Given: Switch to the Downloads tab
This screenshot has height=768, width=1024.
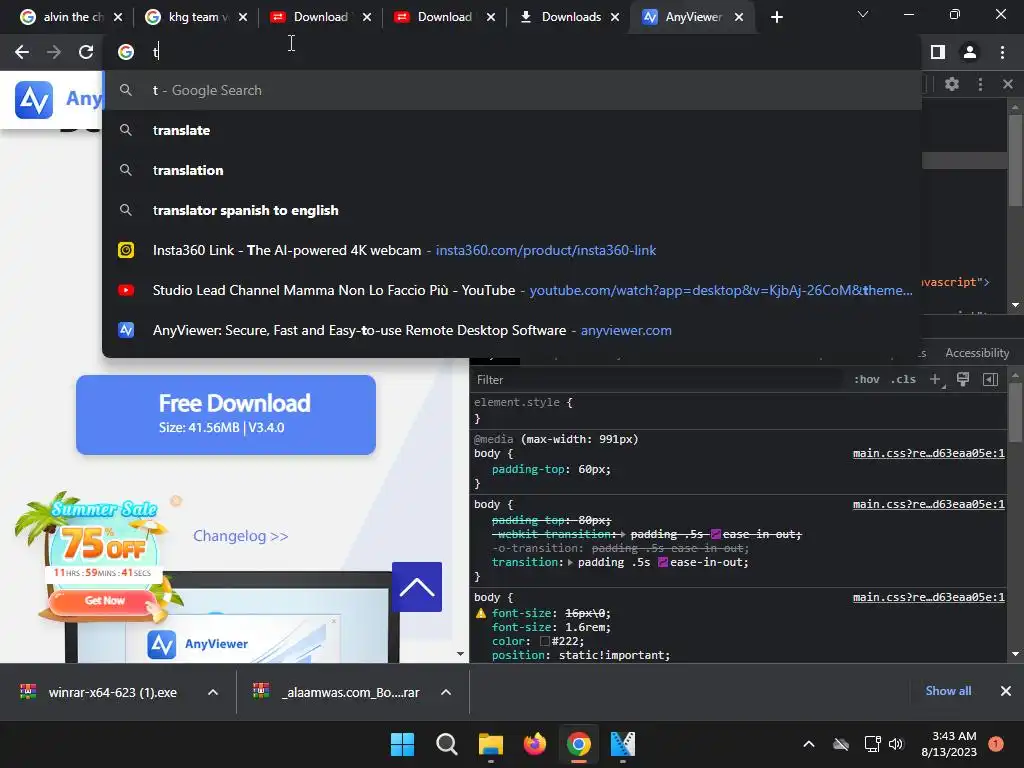Looking at the screenshot, I should point(562,17).
